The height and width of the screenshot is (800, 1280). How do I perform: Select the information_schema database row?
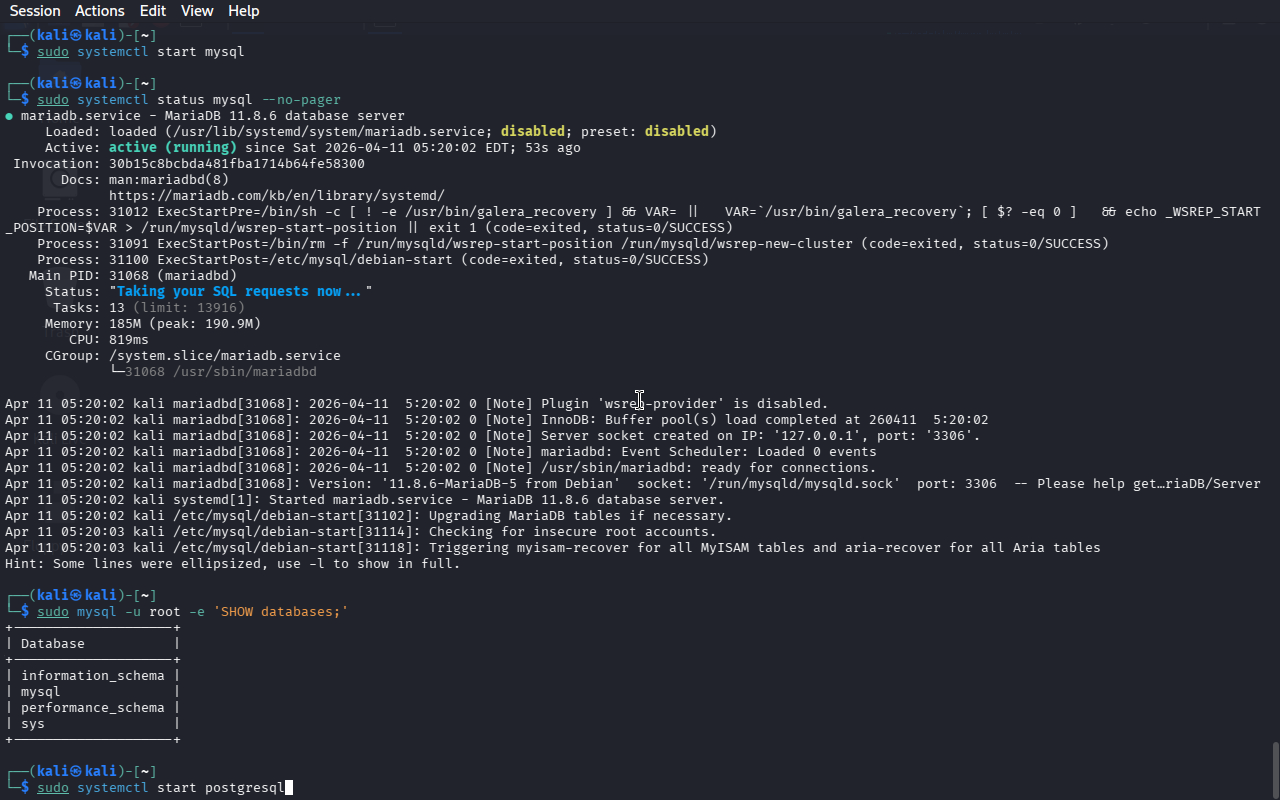pyautogui.click(x=92, y=676)
